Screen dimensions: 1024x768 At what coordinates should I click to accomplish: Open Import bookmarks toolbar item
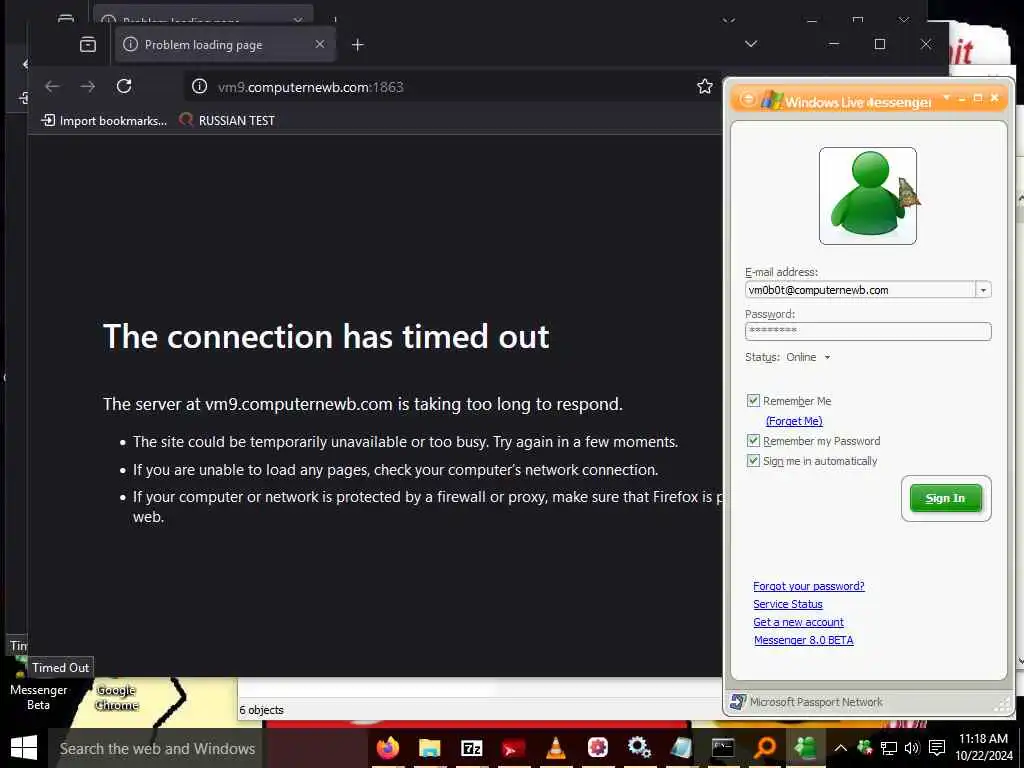pyautogui.click(x=104, y=120)
